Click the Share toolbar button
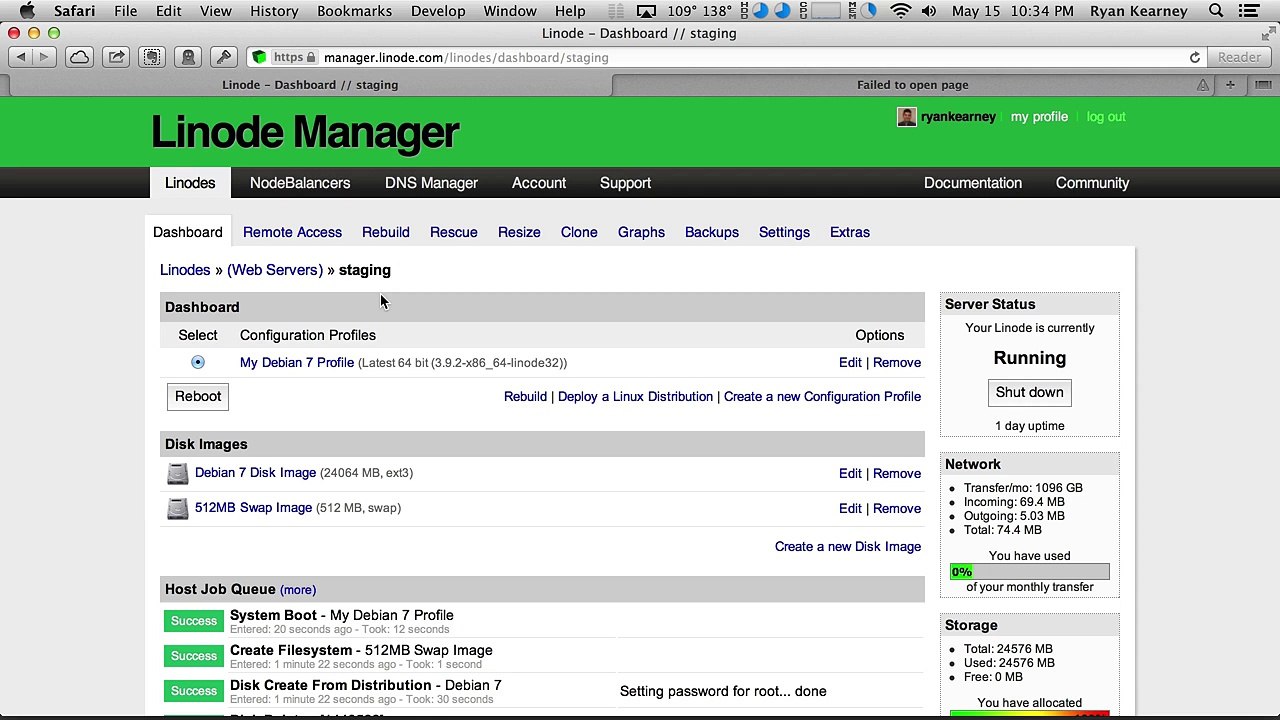This screenshot has height=720, width=1280. click(116, 57)
